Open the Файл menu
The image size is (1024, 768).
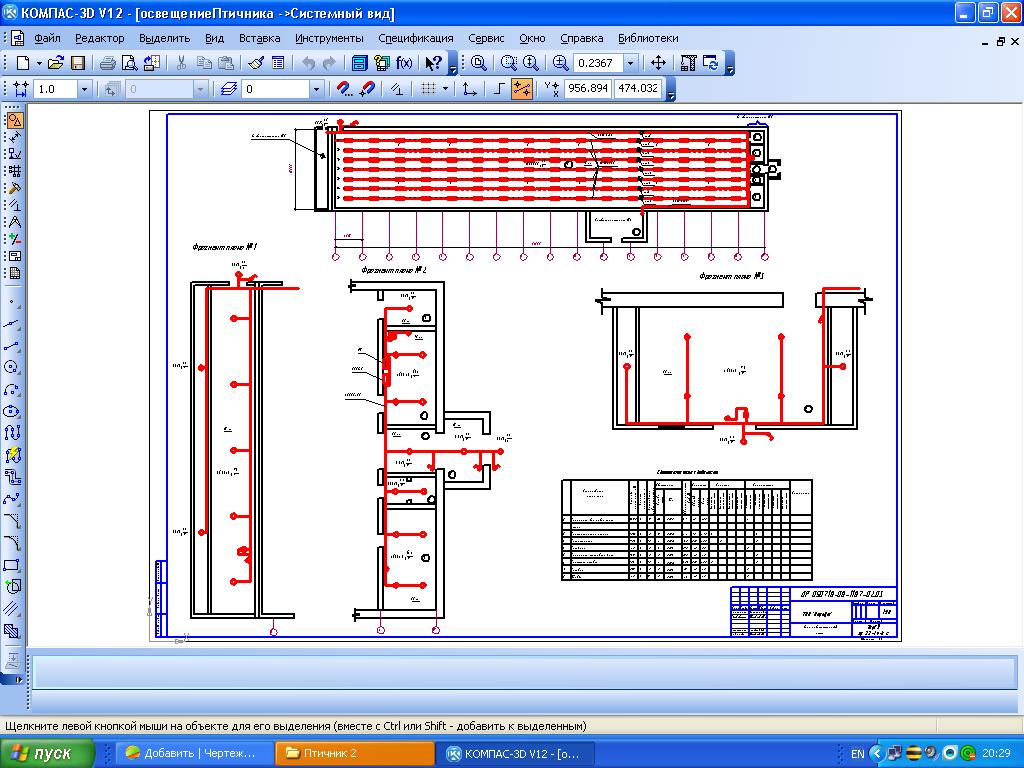48,38
